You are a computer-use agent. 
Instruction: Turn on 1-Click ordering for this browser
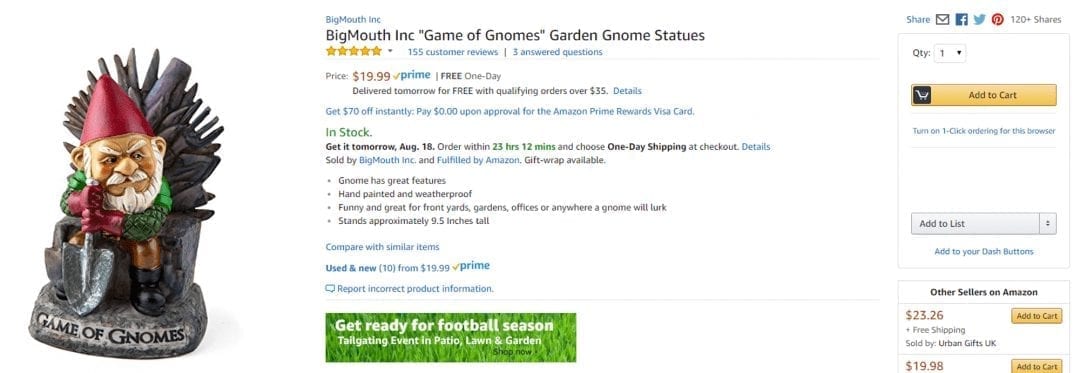point(984,131)
